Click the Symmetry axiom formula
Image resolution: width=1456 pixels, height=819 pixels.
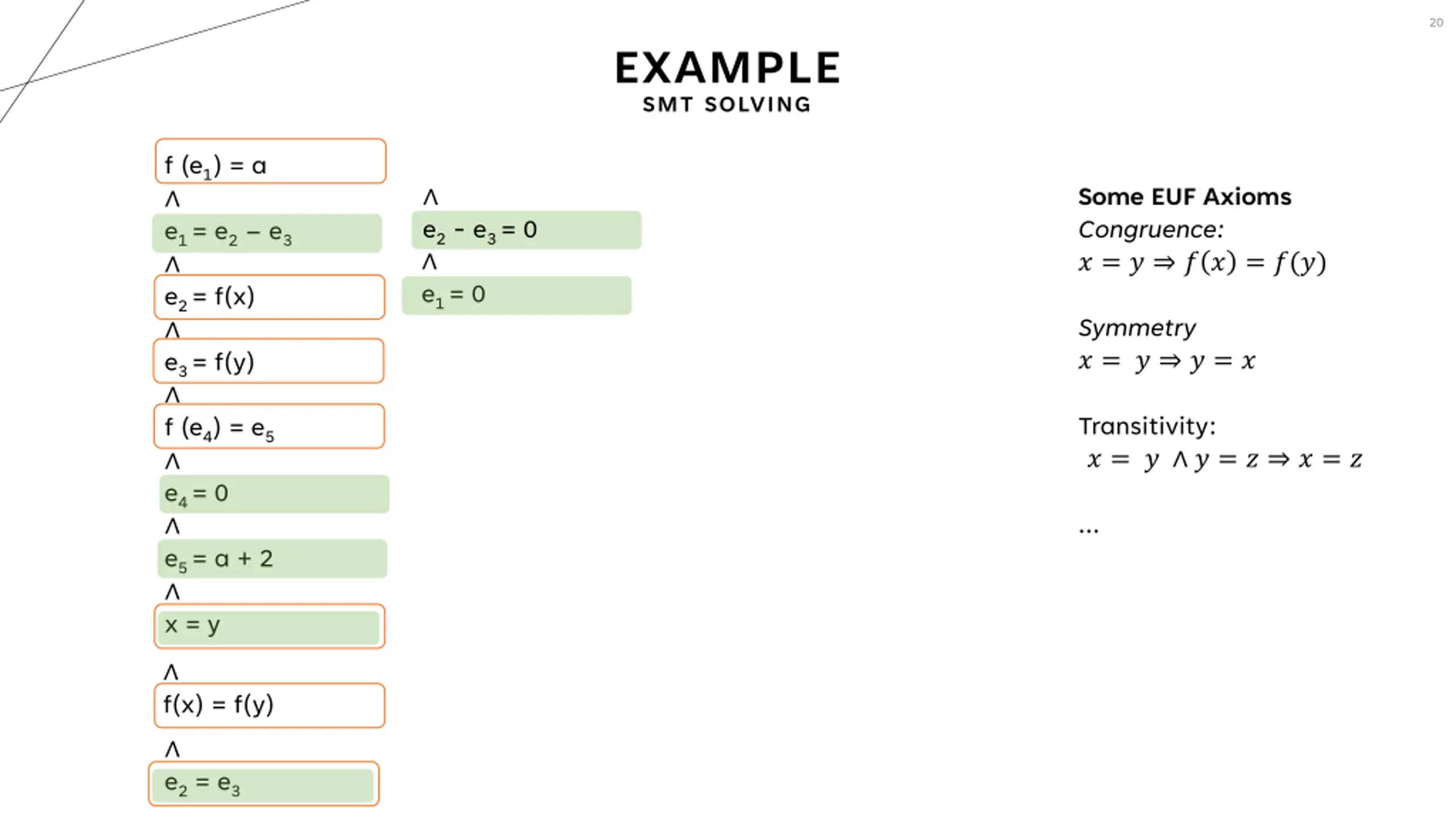point(1167,361)
